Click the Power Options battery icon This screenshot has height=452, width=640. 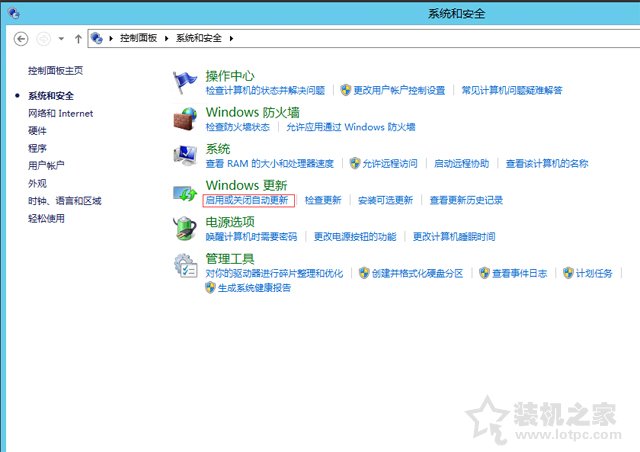click(x=185, y=228)
